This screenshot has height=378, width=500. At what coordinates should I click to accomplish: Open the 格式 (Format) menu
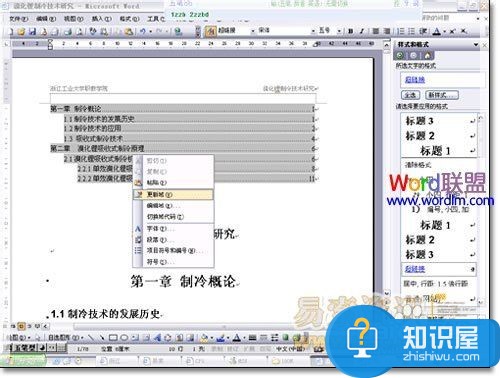pos(129,19)
